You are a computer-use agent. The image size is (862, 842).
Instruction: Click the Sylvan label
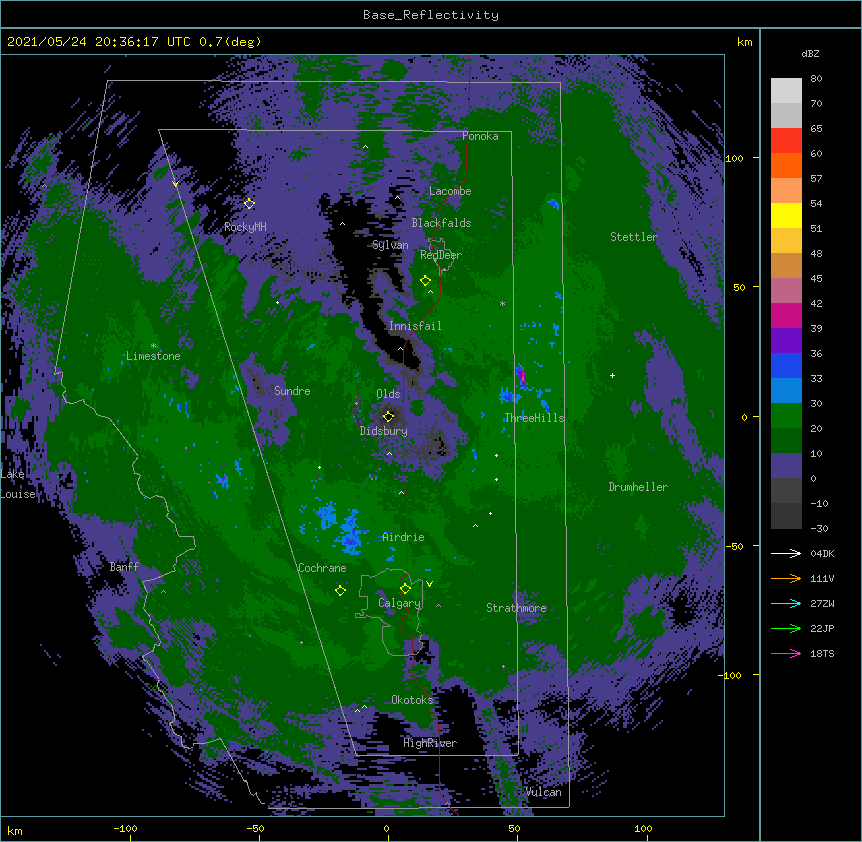point(390,245)
